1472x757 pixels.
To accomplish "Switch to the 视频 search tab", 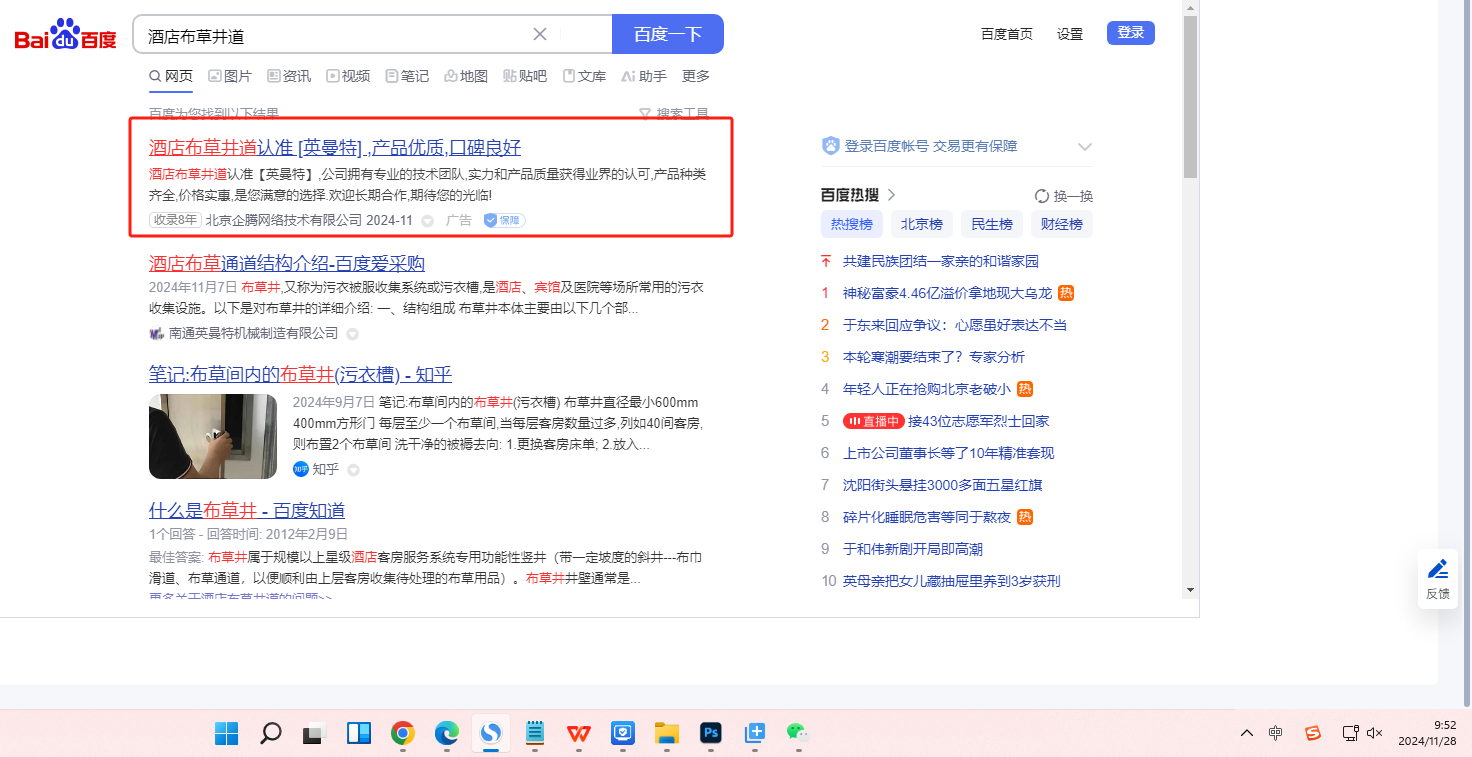I will click(x=348, y=76).
